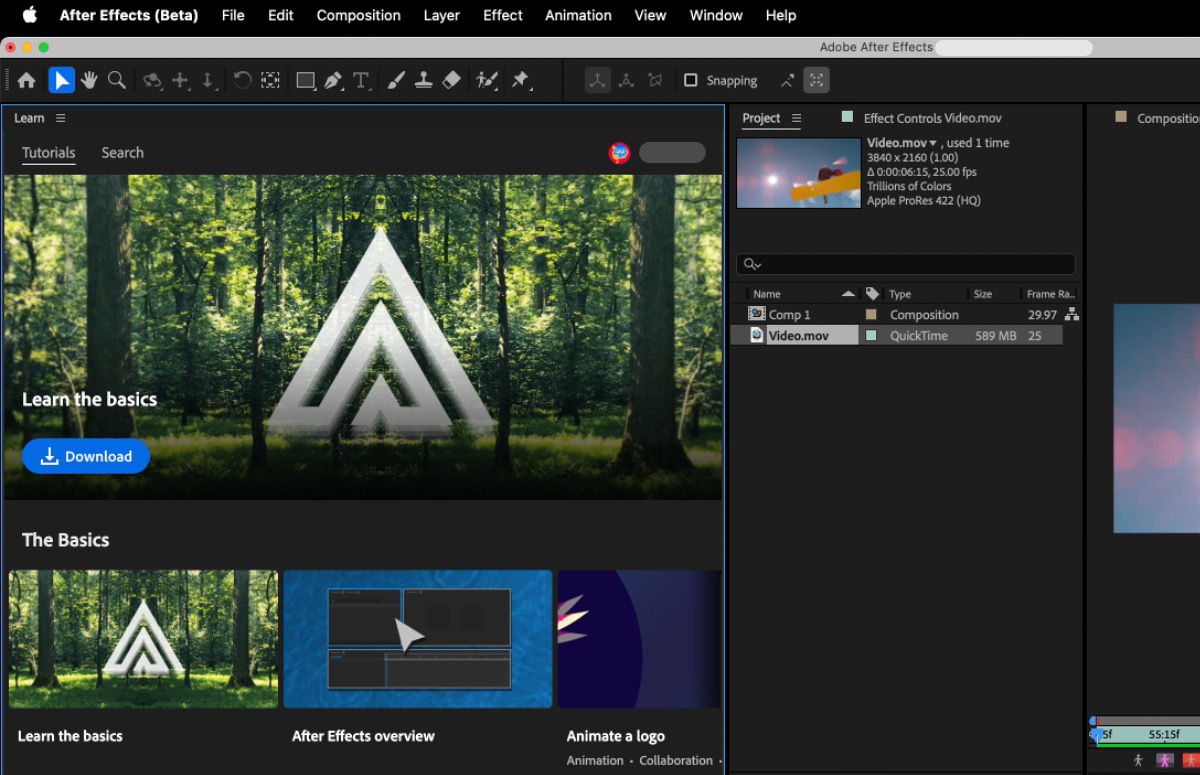
Task: Toggle the Local Axis mode button
Action: coord(598,81)
